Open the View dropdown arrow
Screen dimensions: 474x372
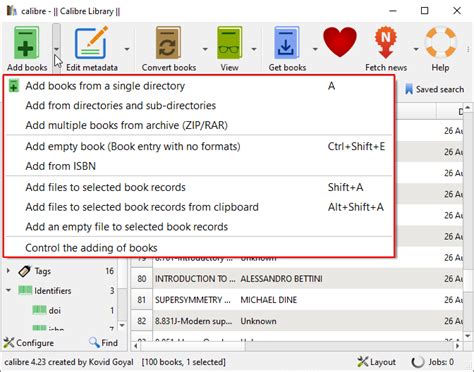[x=254, y=49]
